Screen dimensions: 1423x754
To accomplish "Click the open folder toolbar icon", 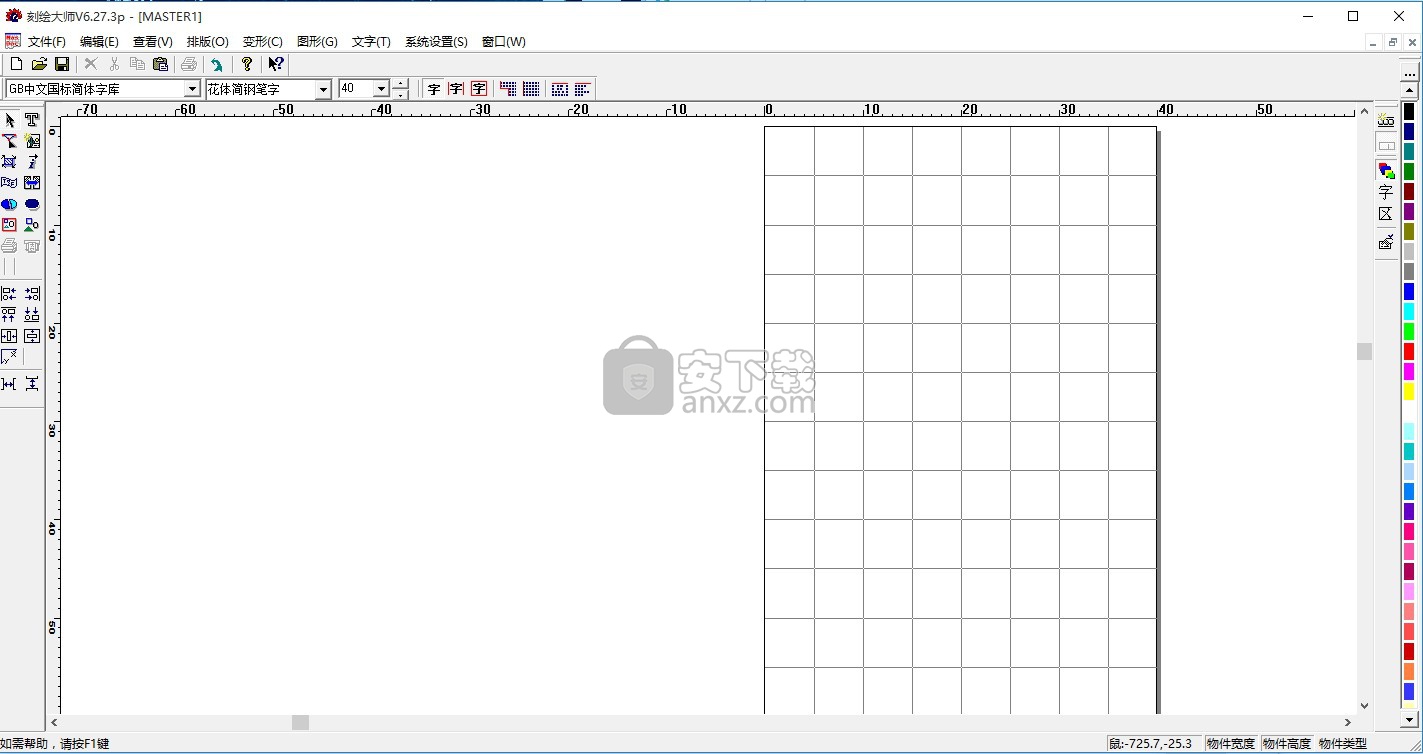I will (39, 64).
